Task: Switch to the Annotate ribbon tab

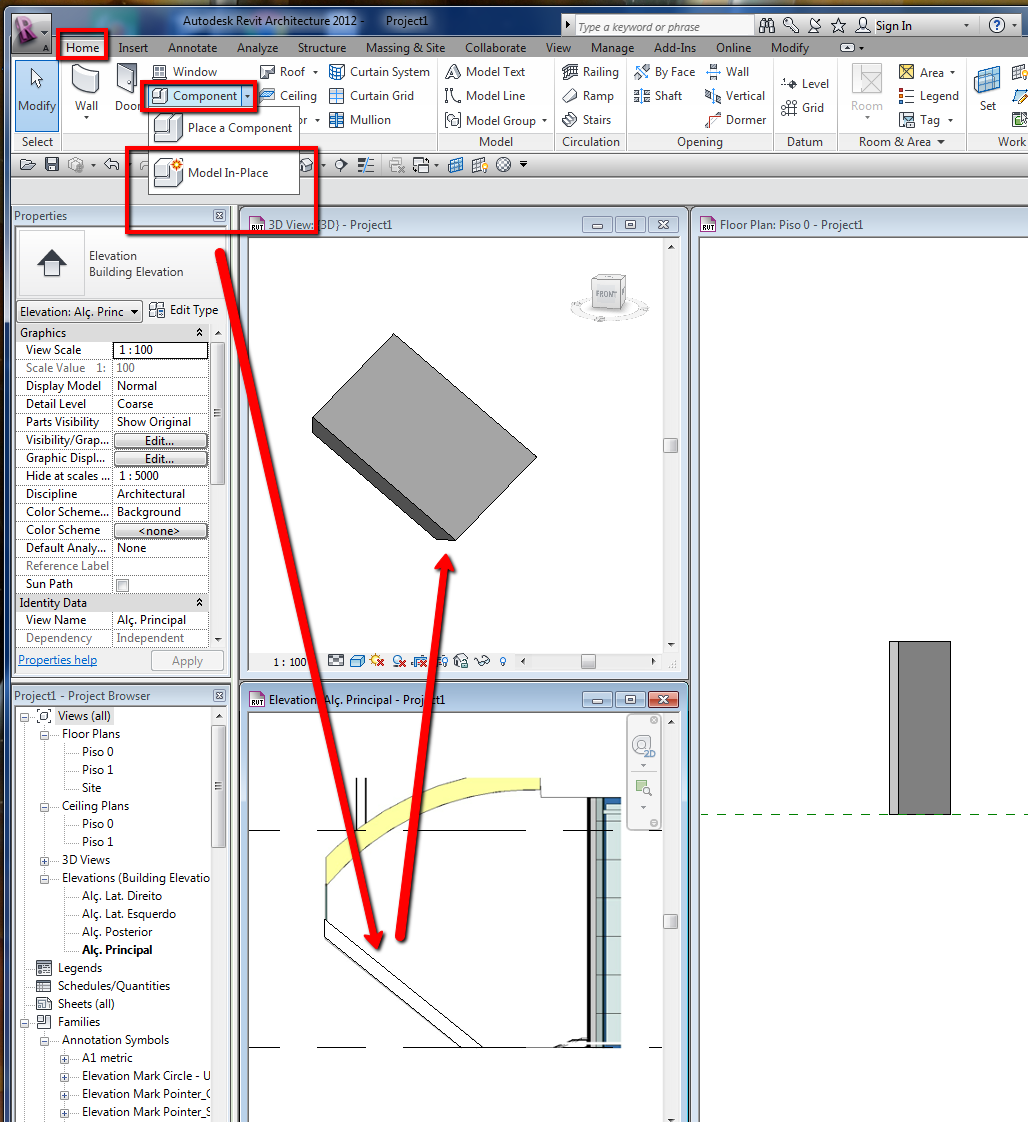Action: 192,48
